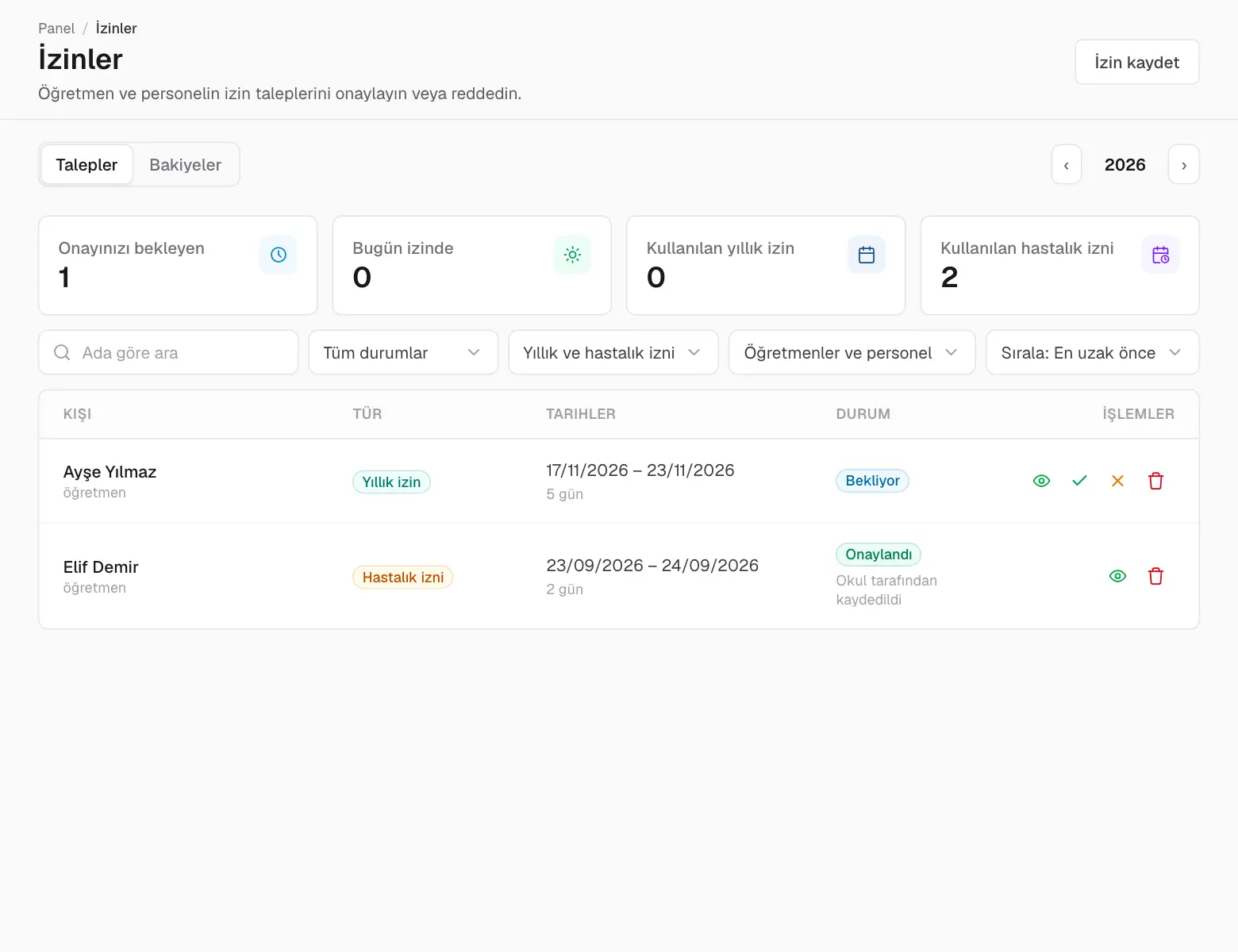Open the Yıllık ve hastalık izni type filter

pos(613,352)
